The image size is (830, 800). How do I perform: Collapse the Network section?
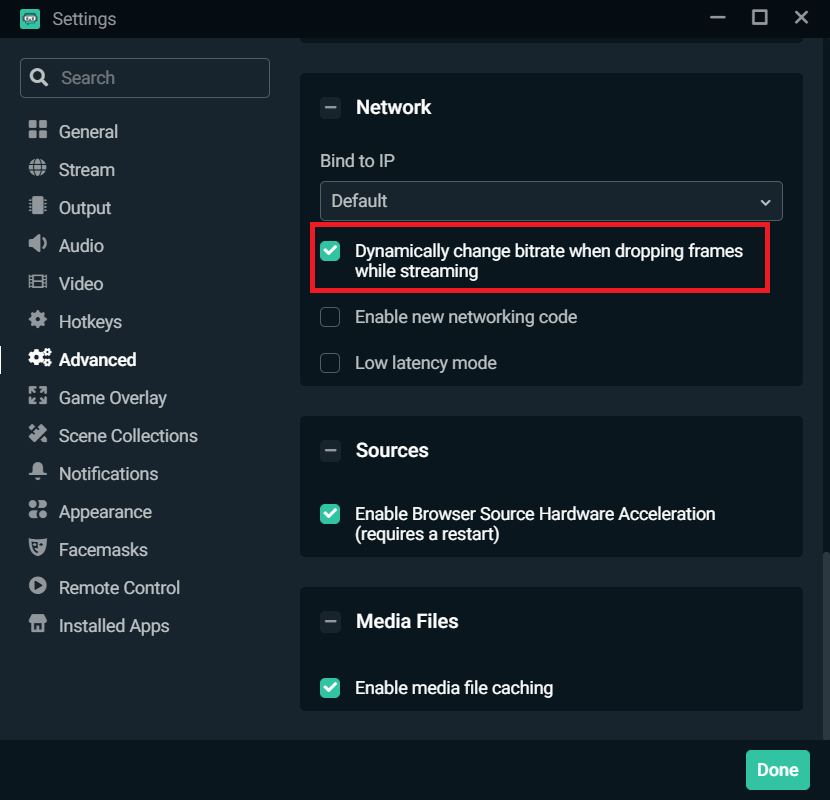point(330,108)
